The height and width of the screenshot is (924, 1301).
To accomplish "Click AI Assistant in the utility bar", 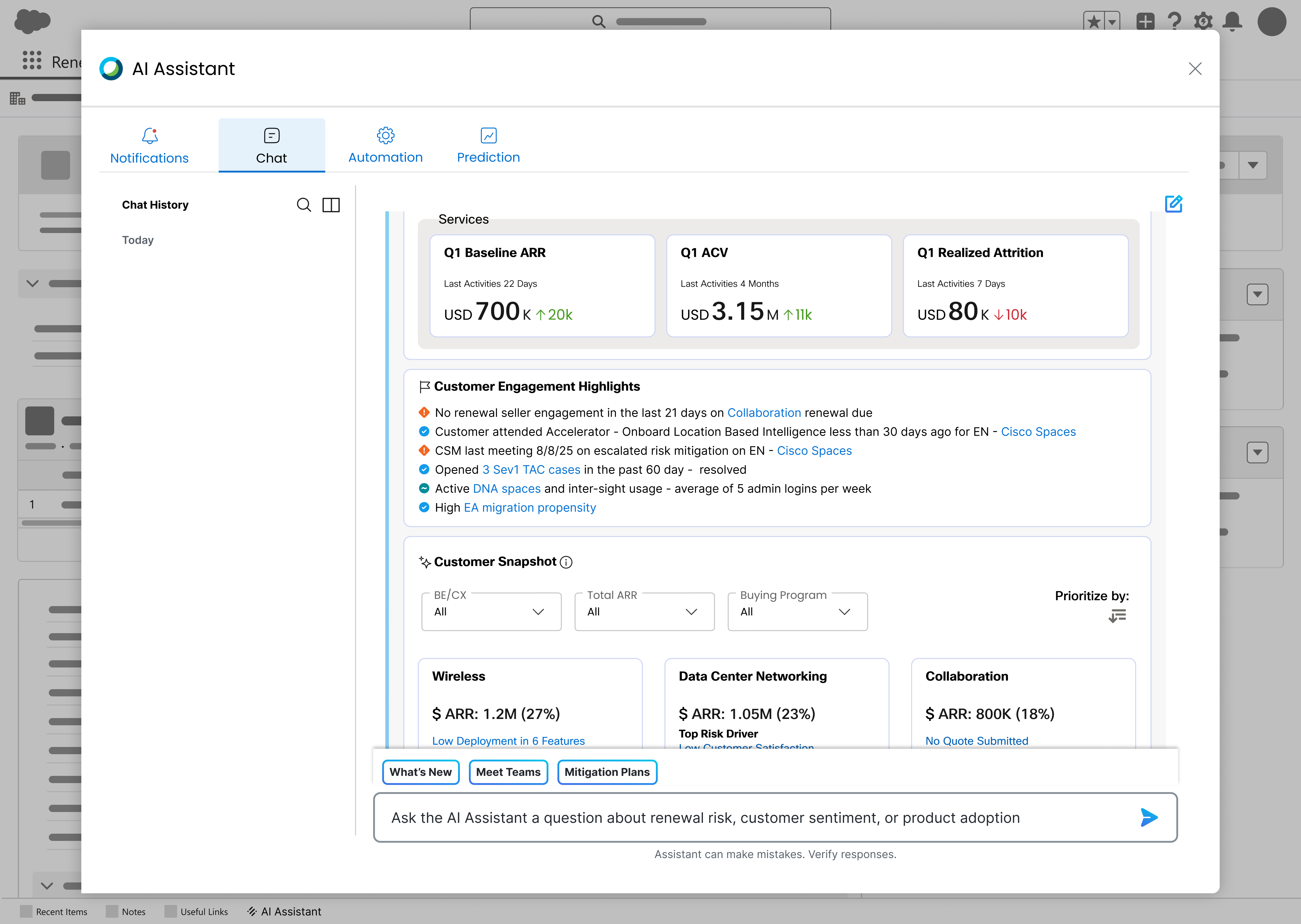I will tap(284, 911).
